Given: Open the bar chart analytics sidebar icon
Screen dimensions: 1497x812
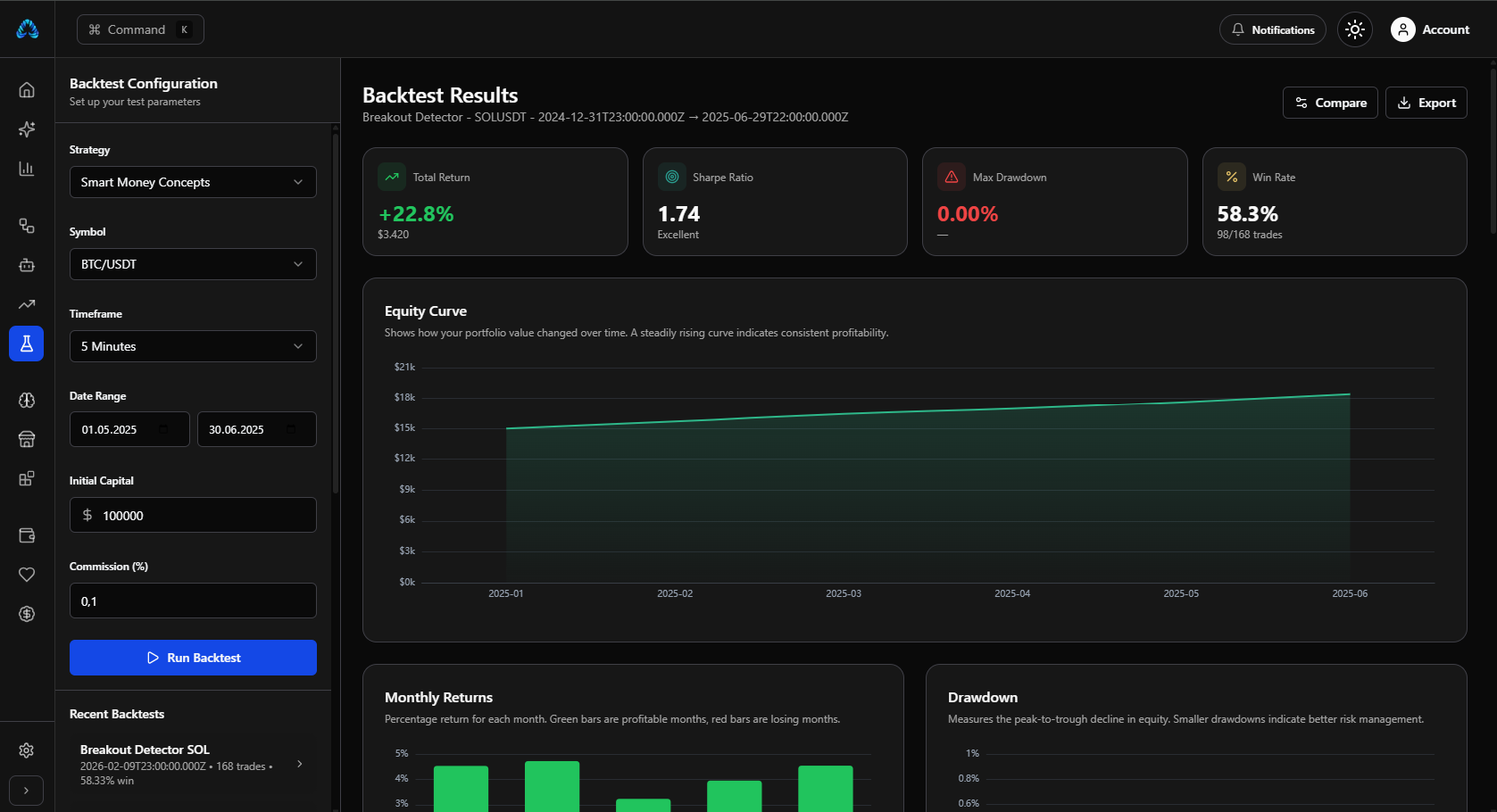Looking at the screenshot, I should [27, 169].
